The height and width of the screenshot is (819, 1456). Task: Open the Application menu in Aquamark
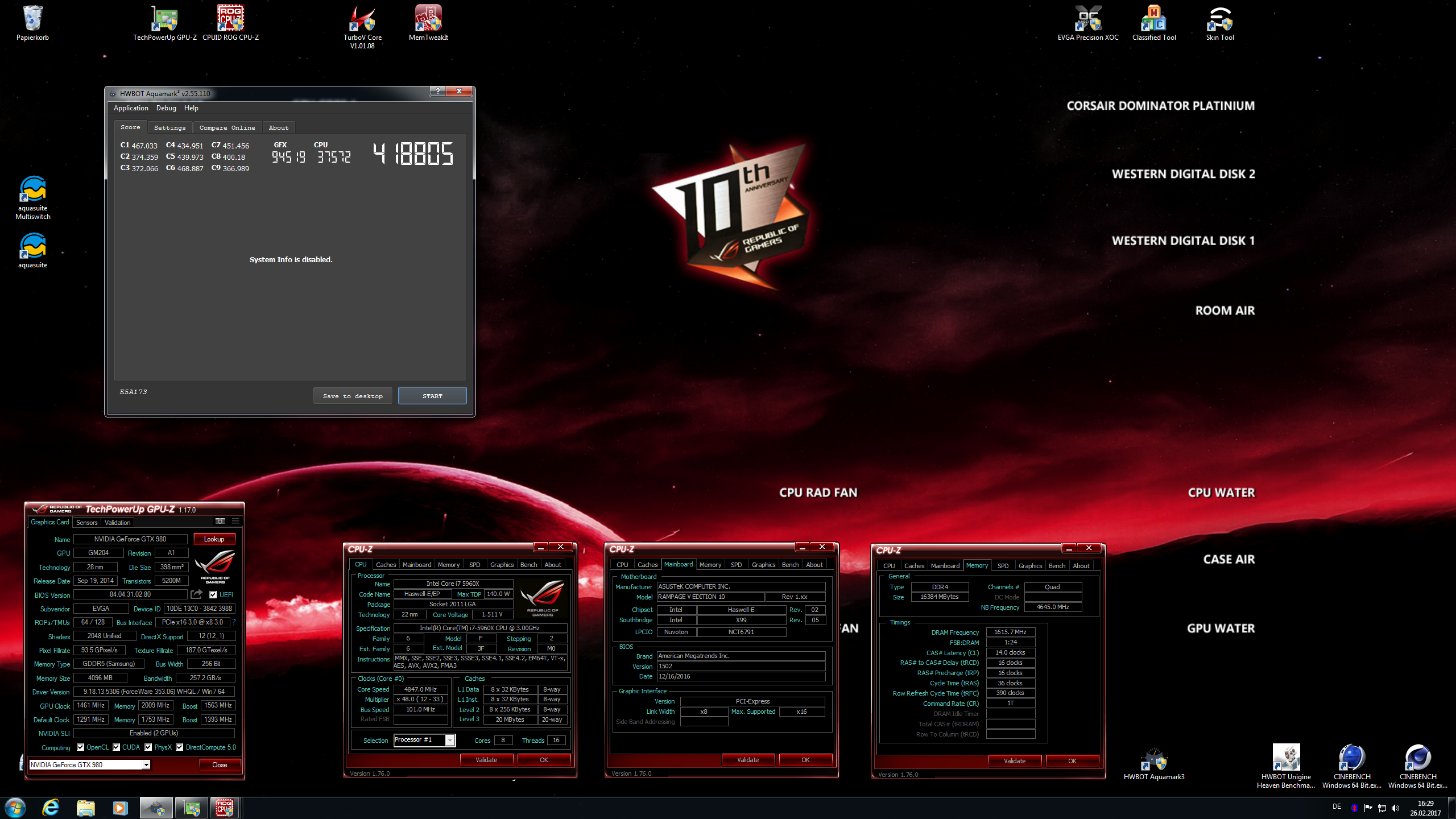[131, 108]
